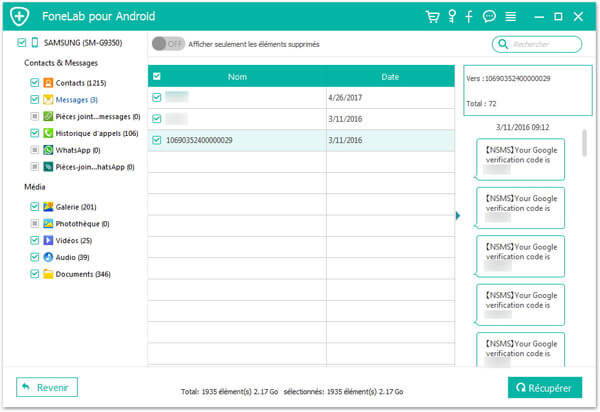Click the Contacts category icon
Viewport: 600px width, 412px height.
[48, 83]
